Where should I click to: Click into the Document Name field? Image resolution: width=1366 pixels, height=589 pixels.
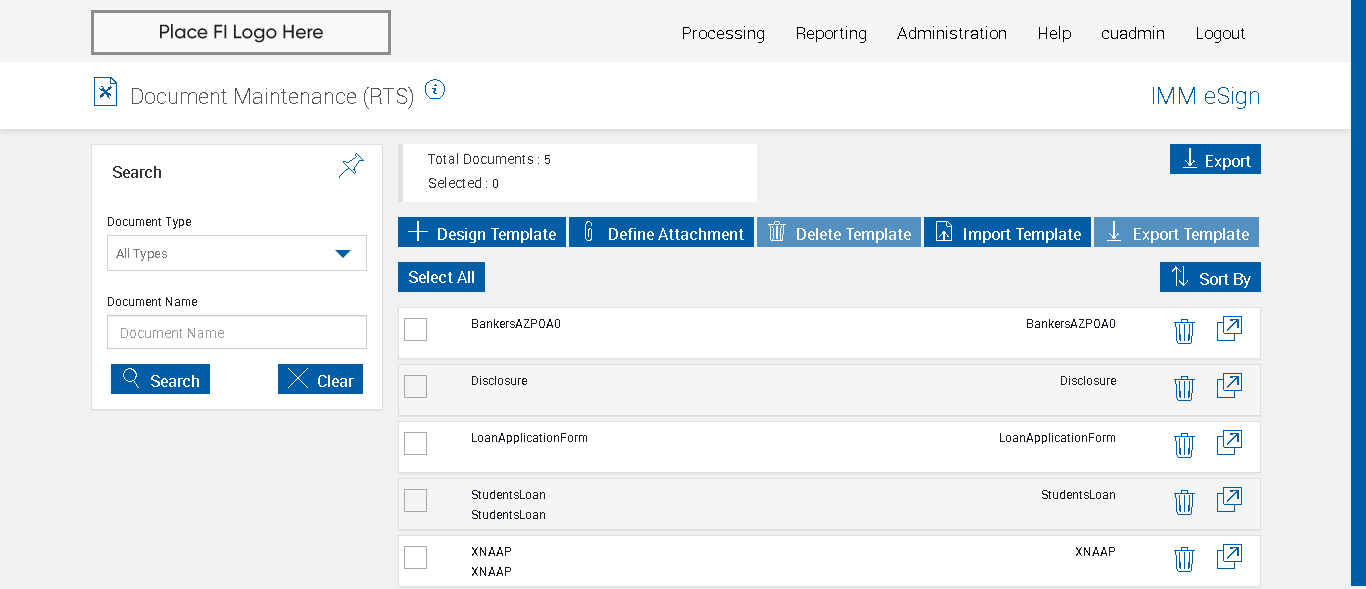(x=237, y=333)
